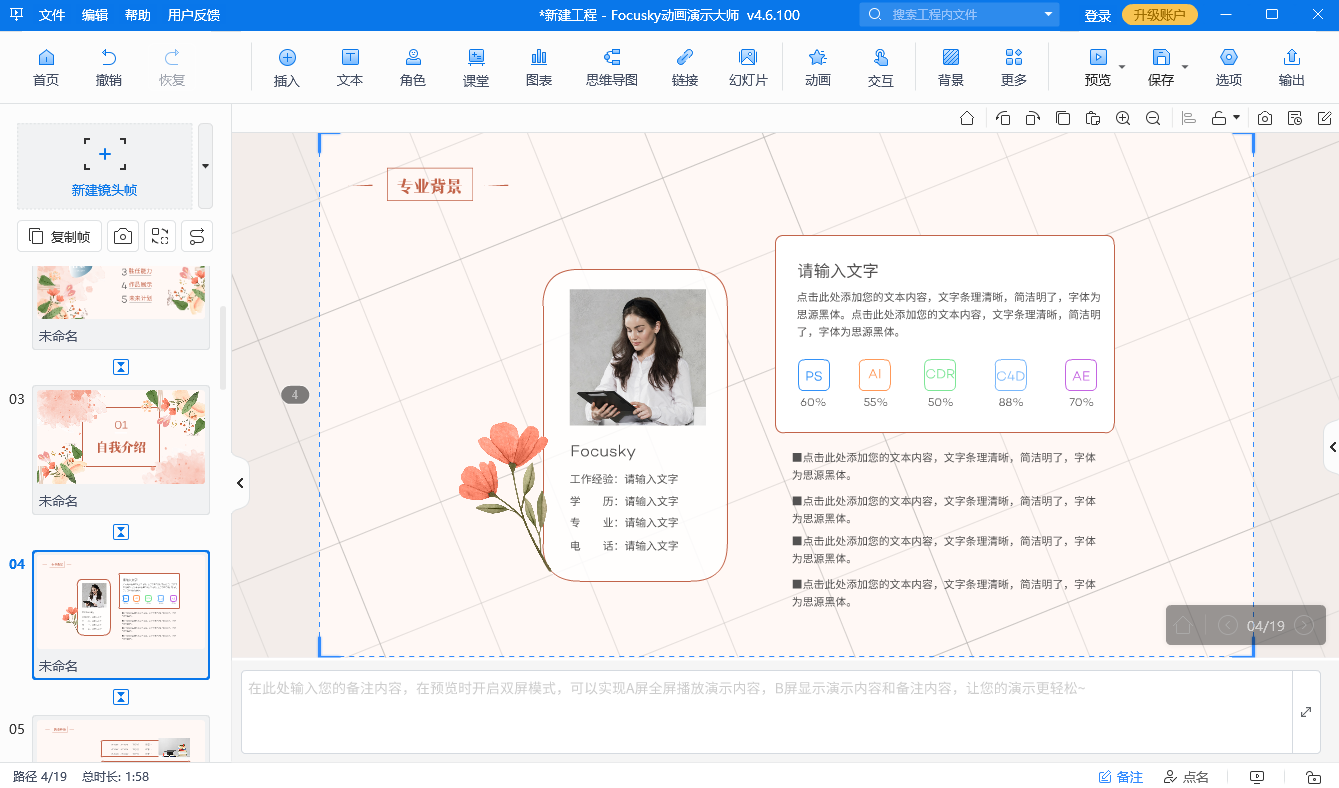Click the 新建镜头帧 new frame button

click(x=105, y=166)
